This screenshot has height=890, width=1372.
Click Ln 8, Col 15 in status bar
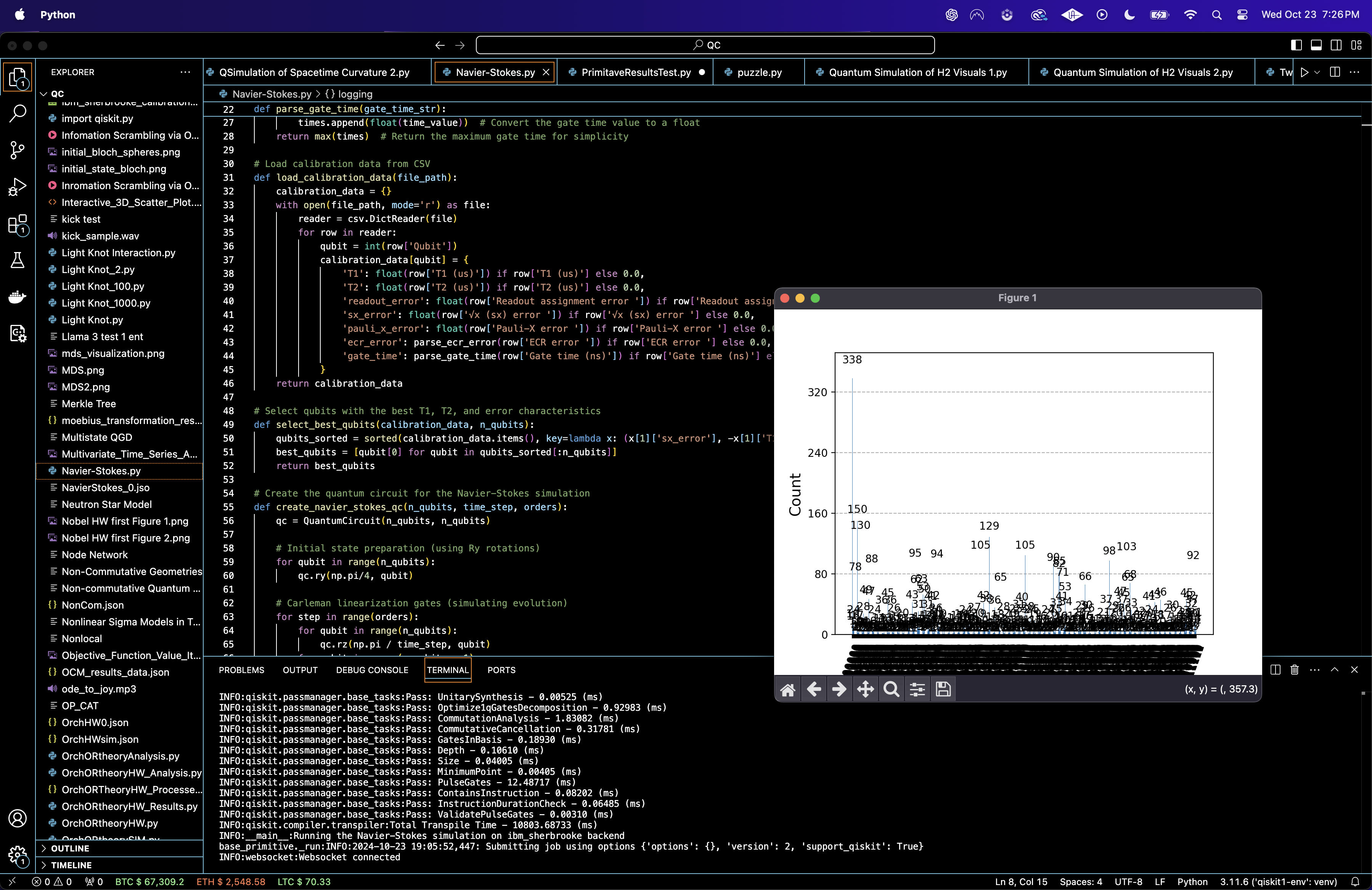coord(1021,882)
